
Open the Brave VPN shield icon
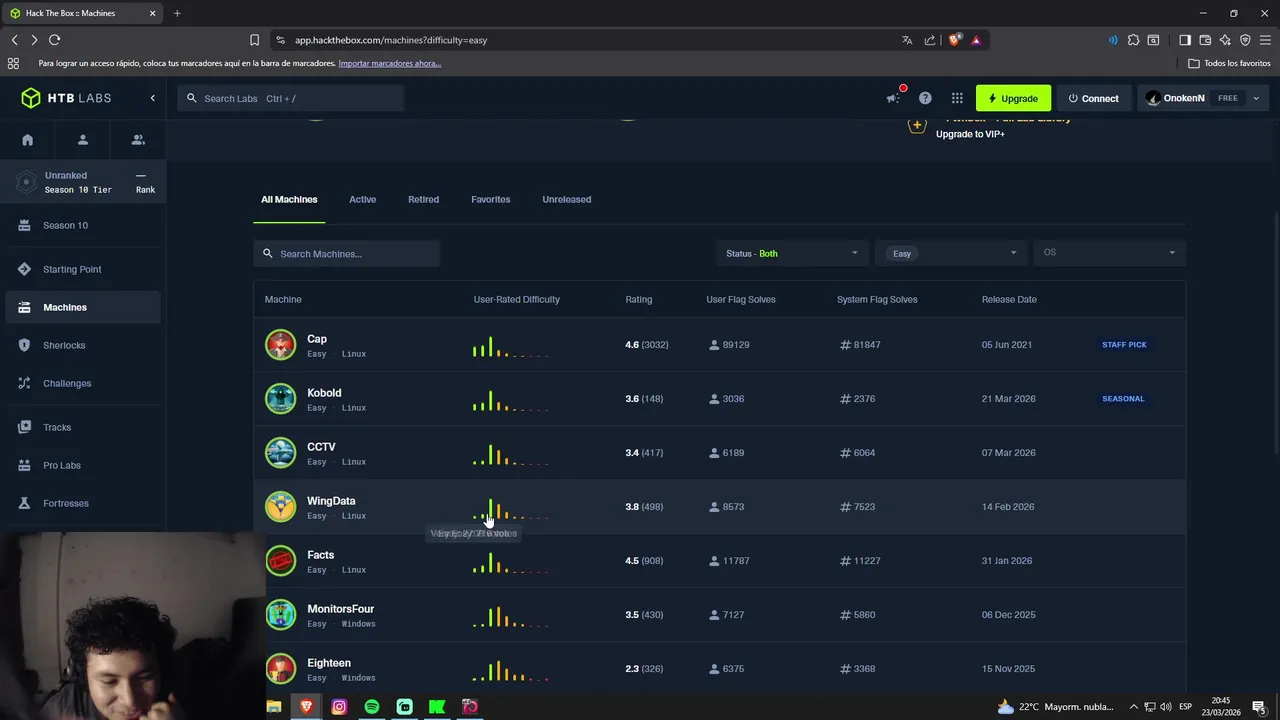(1245, 40)
